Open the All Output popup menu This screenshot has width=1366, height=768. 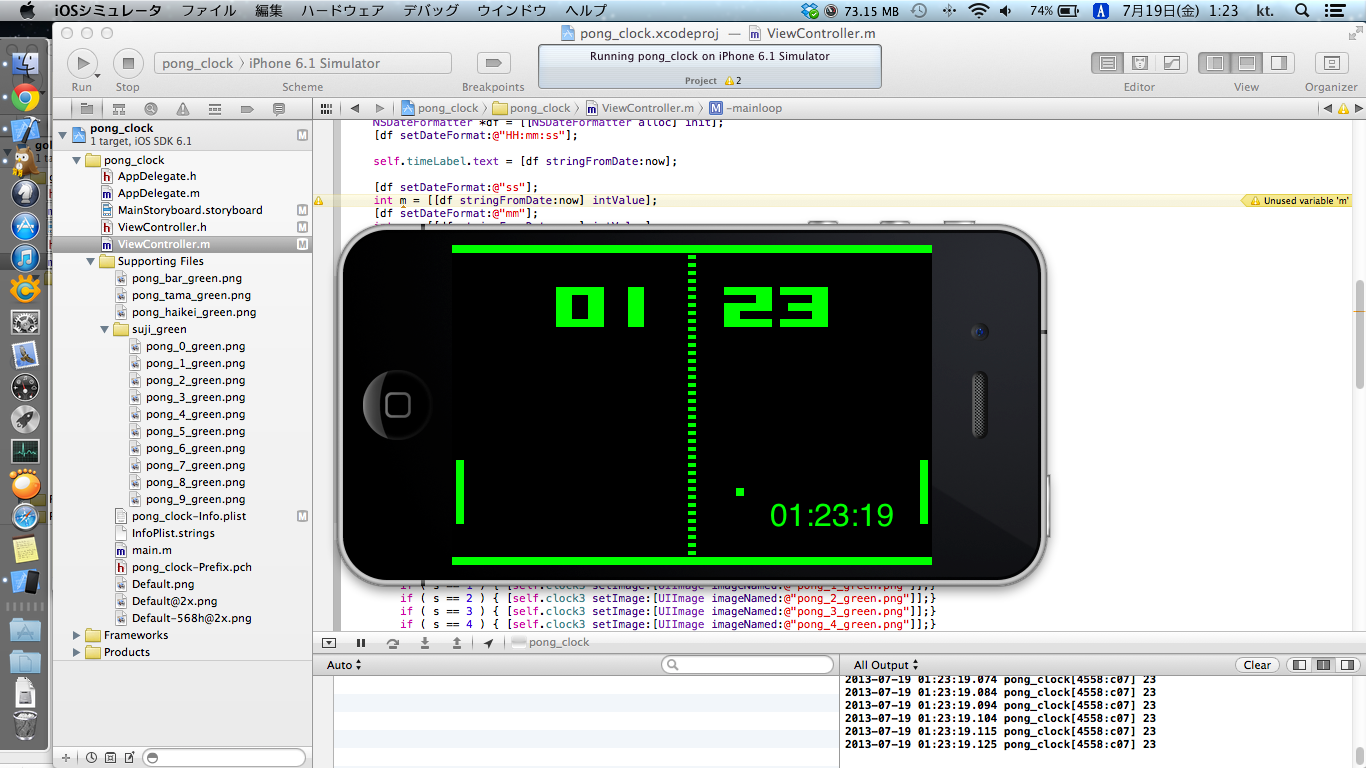[885, 665]
